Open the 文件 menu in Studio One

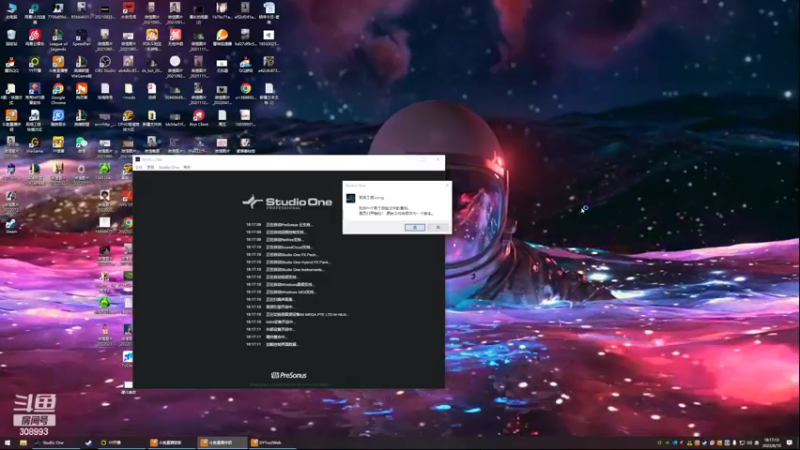pos(139,167)
